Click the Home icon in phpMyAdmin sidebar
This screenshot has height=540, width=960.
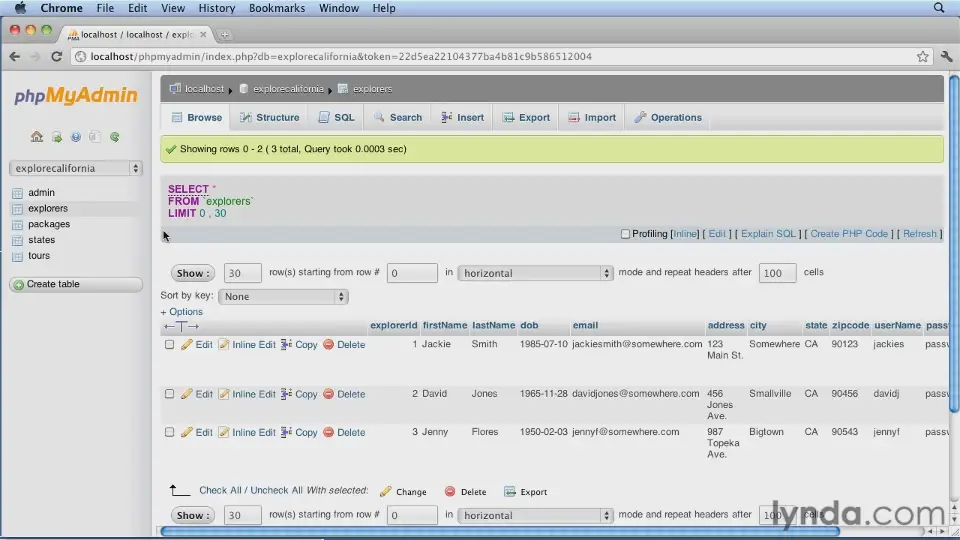click(x=37, y=137)
